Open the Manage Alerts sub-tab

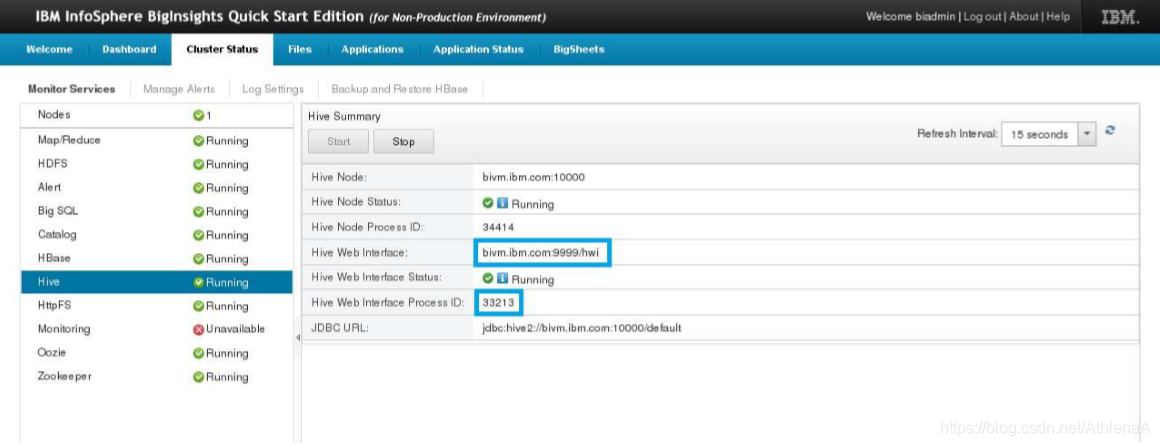[179, 89]
